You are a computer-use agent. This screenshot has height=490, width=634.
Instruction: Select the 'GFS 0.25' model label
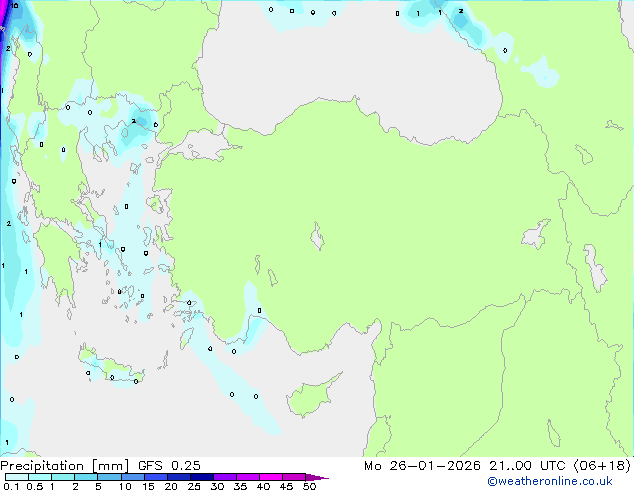169,466
